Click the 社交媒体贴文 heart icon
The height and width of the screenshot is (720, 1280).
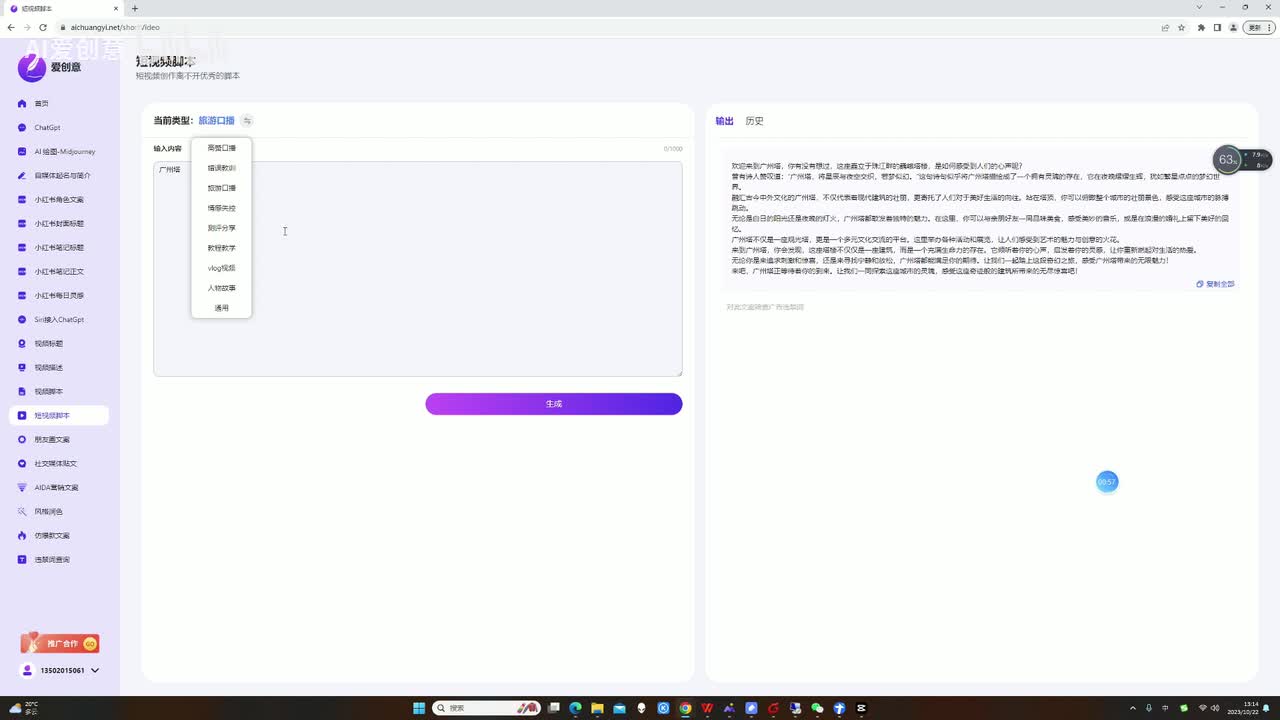click(x=22, y=464)
